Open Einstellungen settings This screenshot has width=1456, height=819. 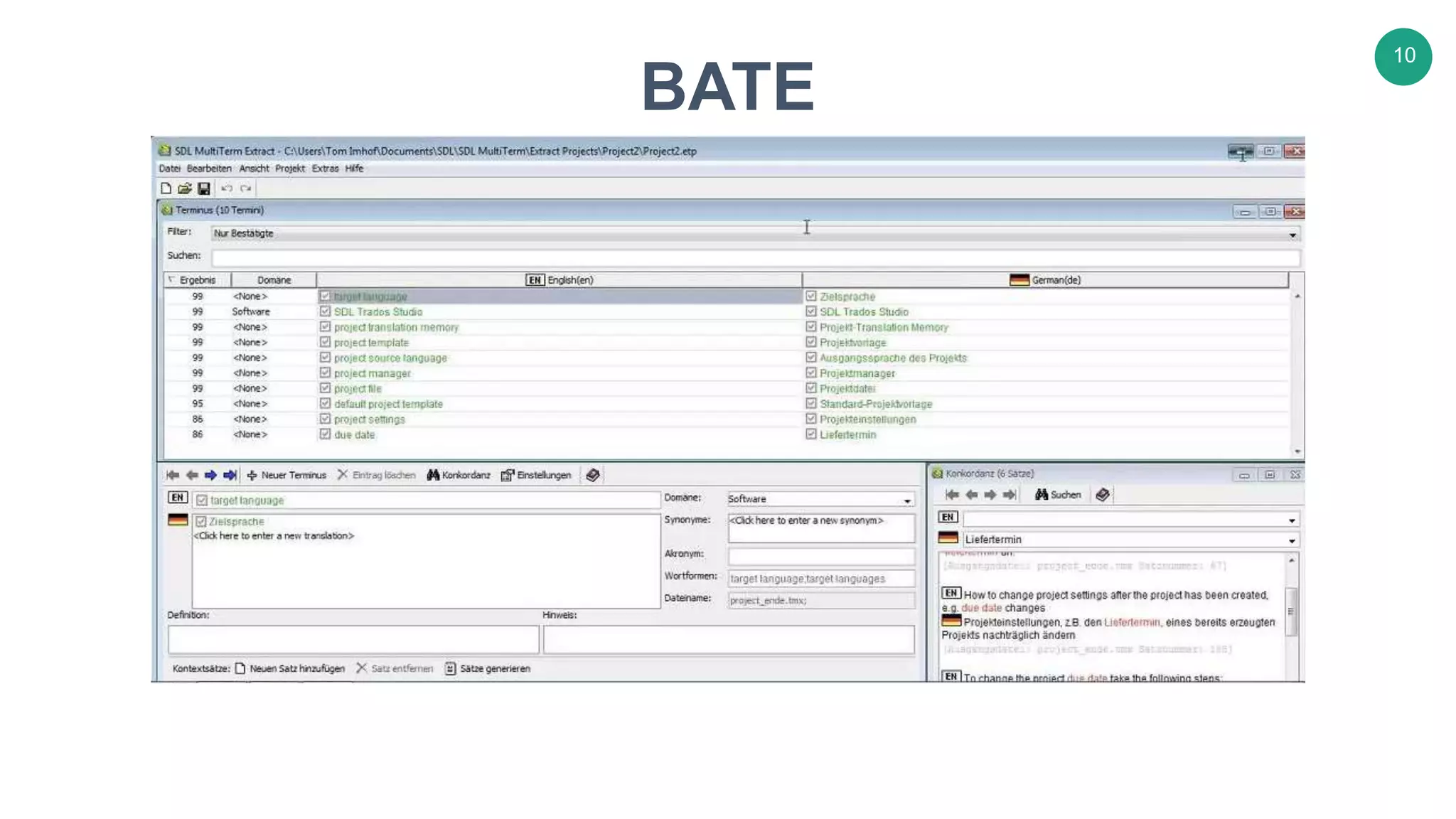click(x=536, y=475)
